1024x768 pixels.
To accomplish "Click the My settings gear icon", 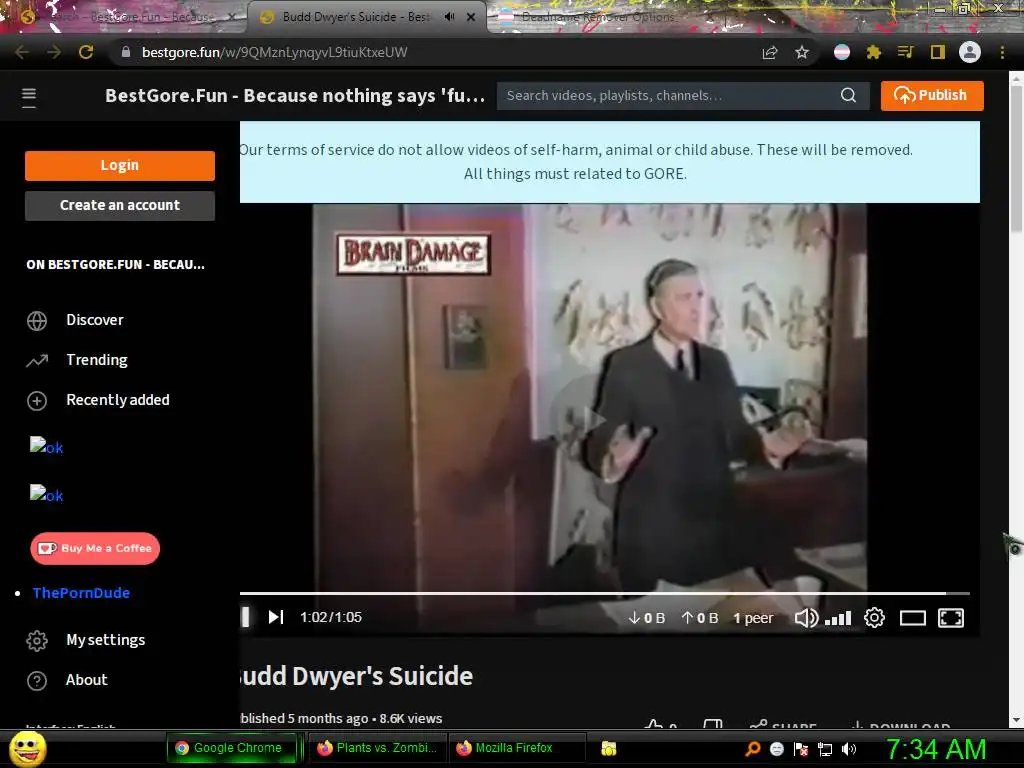I will (37, 641).
